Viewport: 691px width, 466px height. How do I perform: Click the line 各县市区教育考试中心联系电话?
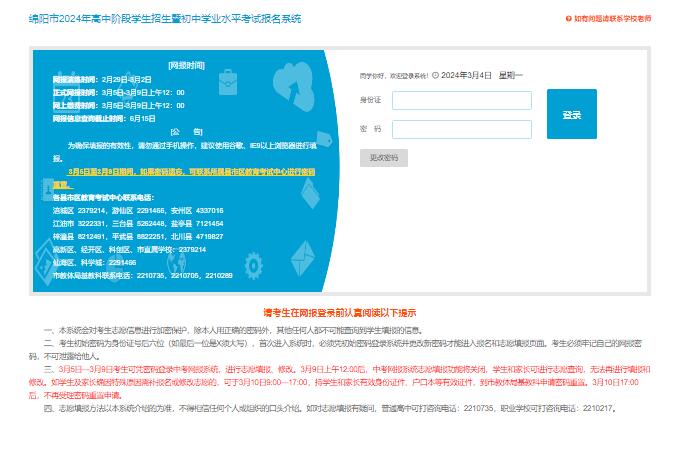click(104, 197)
